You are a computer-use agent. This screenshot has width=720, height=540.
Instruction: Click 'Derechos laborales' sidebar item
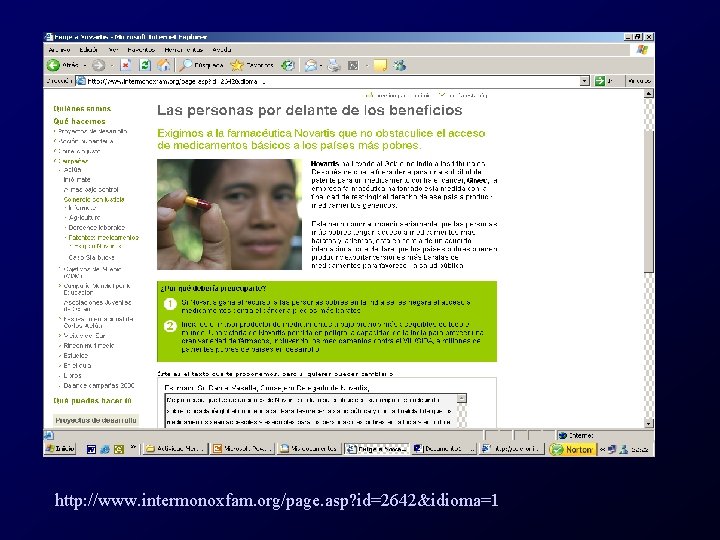(x=96, y=227)
